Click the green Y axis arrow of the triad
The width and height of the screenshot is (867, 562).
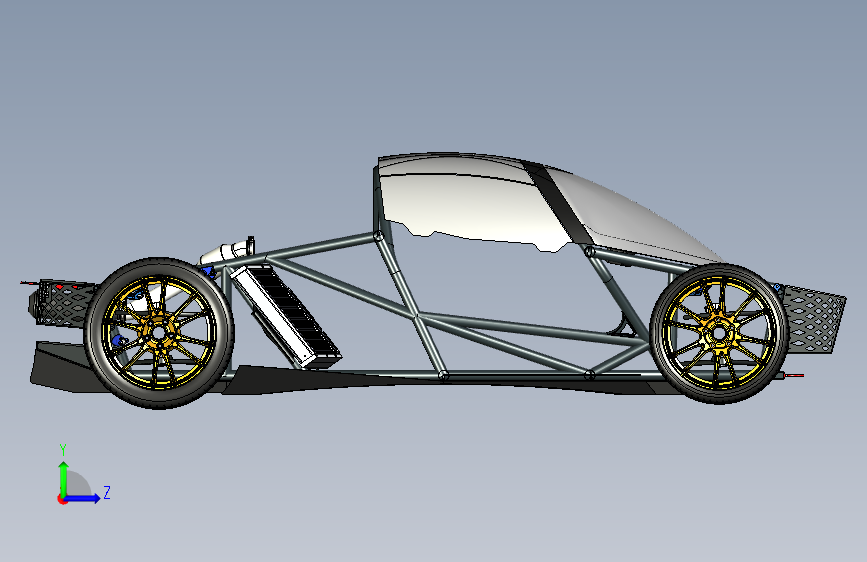[64, 478]
